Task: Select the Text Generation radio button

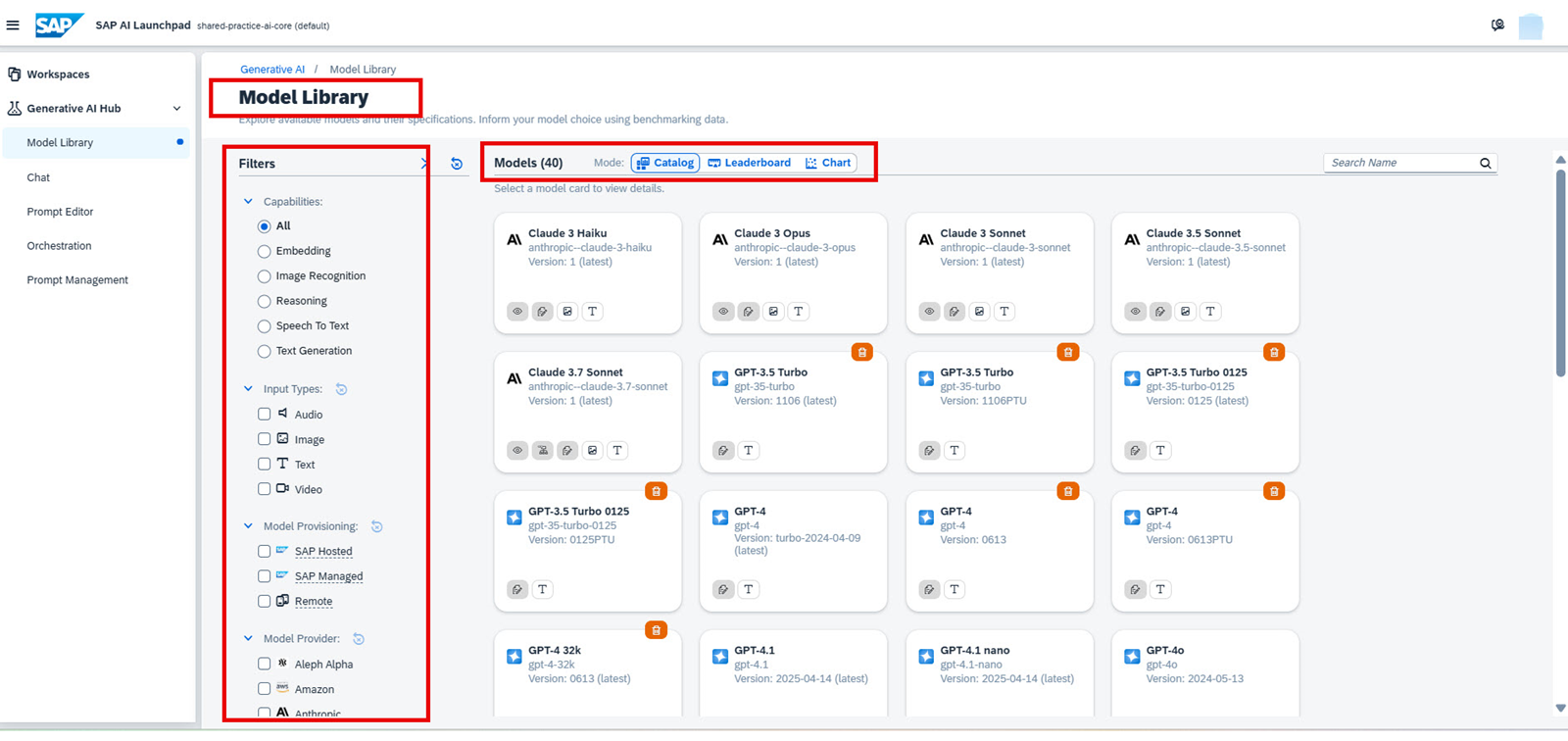Action: (x=264, y=351)
